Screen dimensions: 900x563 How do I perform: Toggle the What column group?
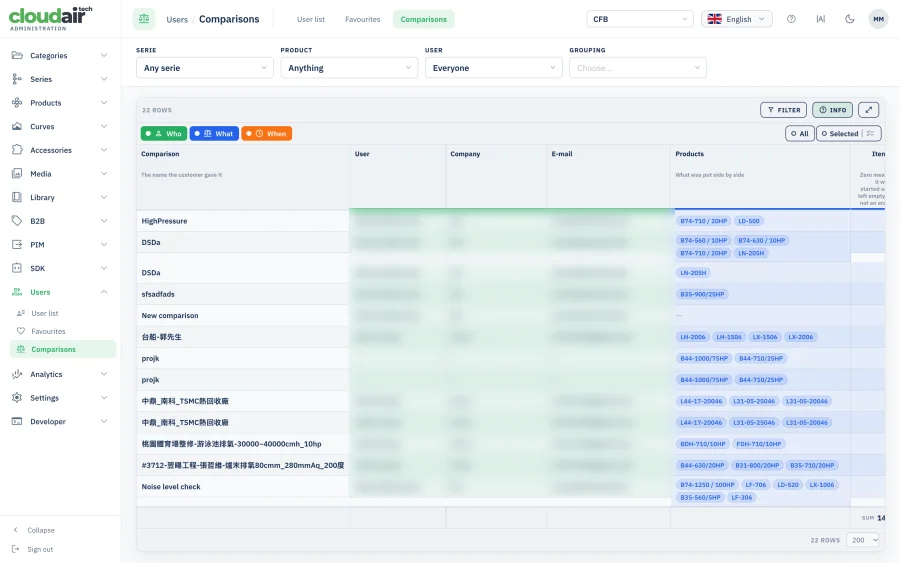(x=214, y=134)
